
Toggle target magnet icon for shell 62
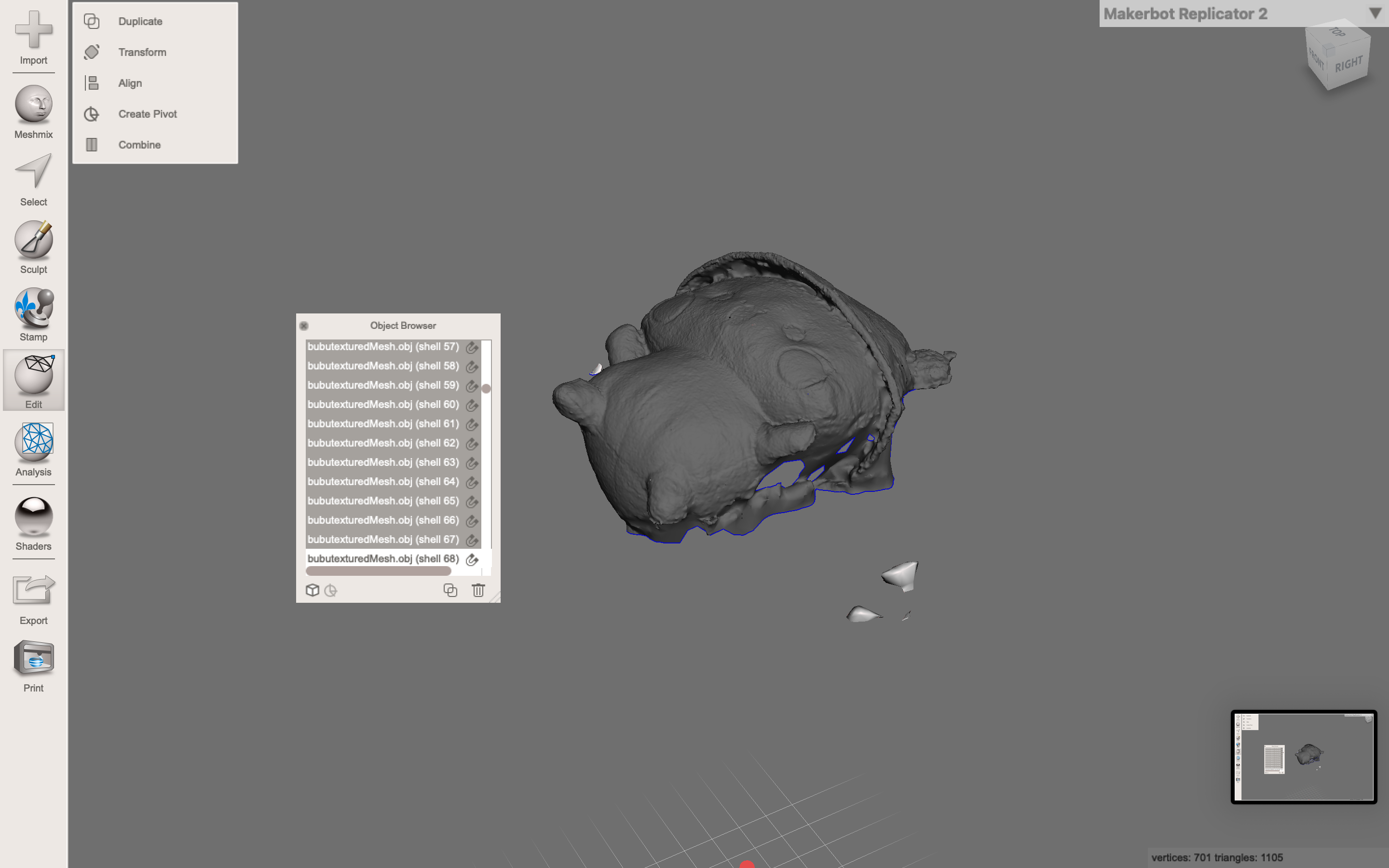click(x=472, y=444)
